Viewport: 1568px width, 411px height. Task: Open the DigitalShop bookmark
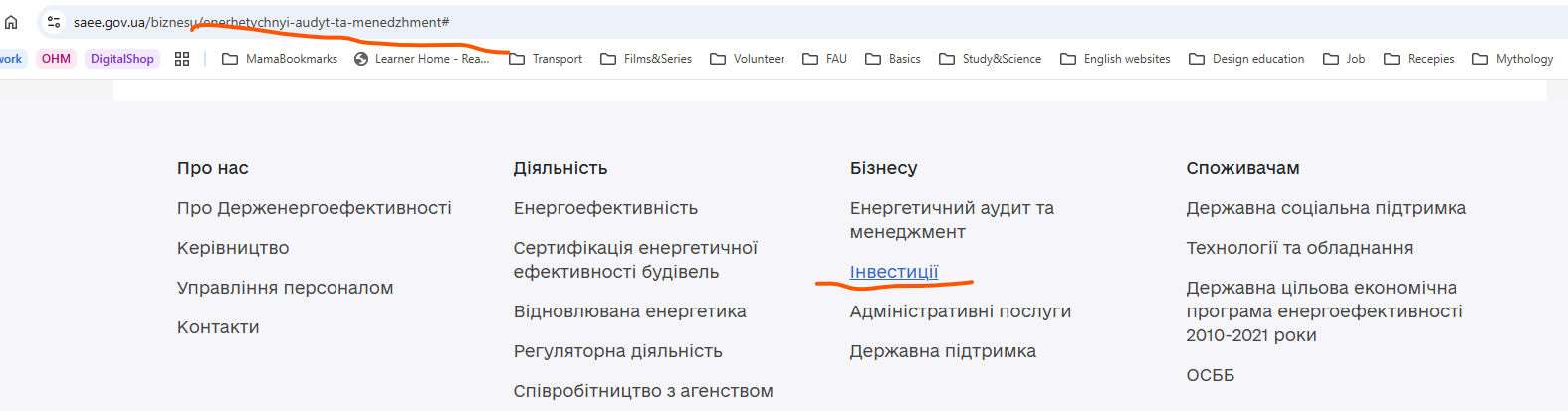[x=122, y=59]
